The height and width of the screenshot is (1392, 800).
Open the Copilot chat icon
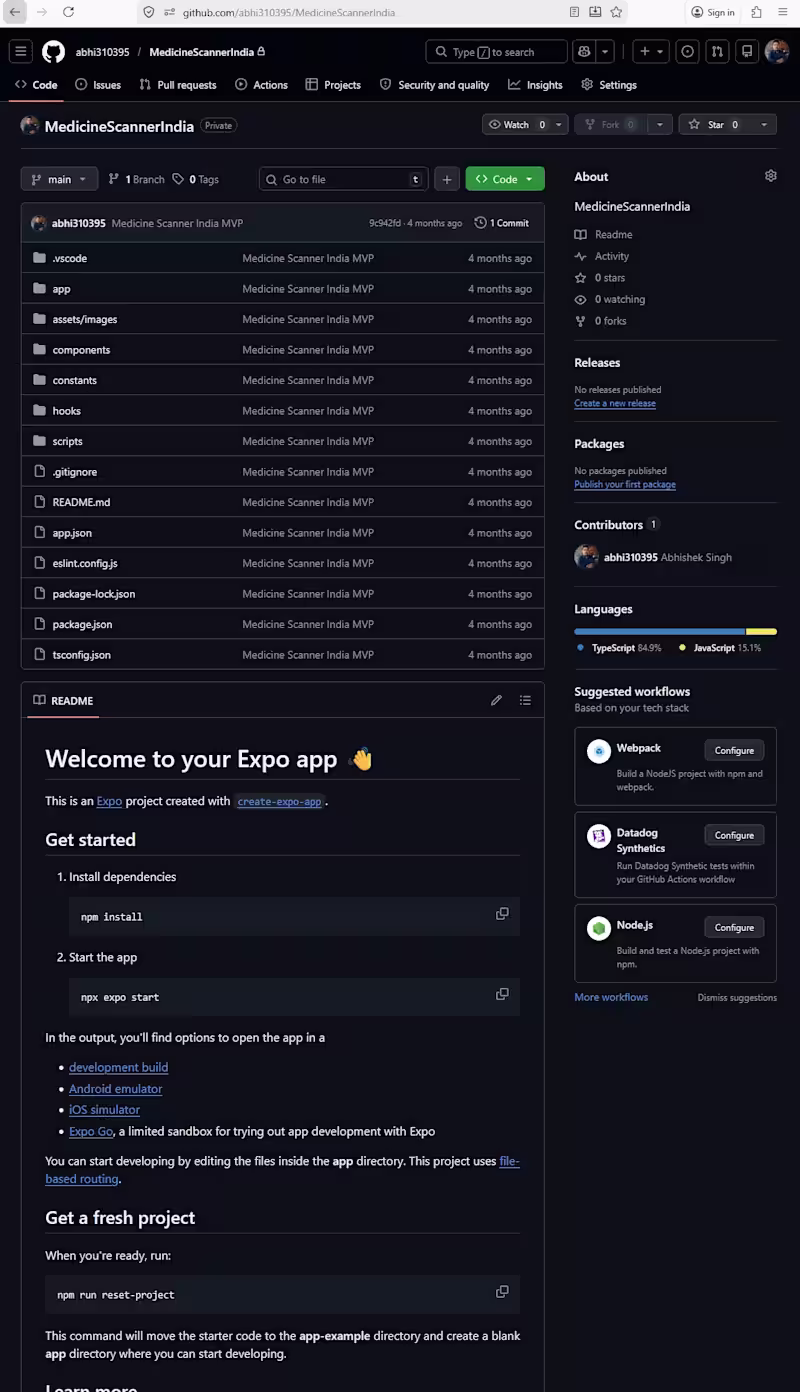(584, 52)
